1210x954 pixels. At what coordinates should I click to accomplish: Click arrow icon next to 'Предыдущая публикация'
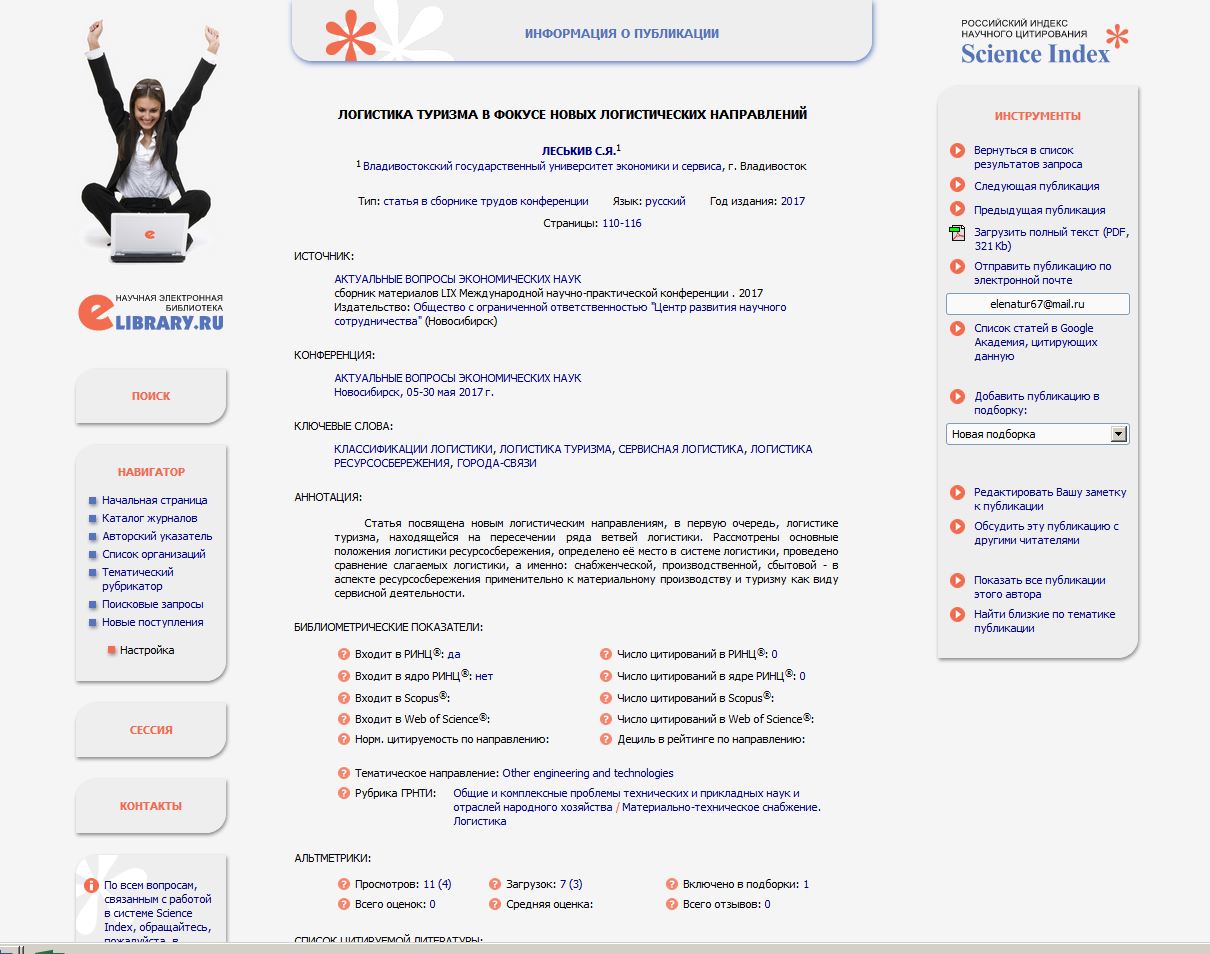tap(957, 210)
